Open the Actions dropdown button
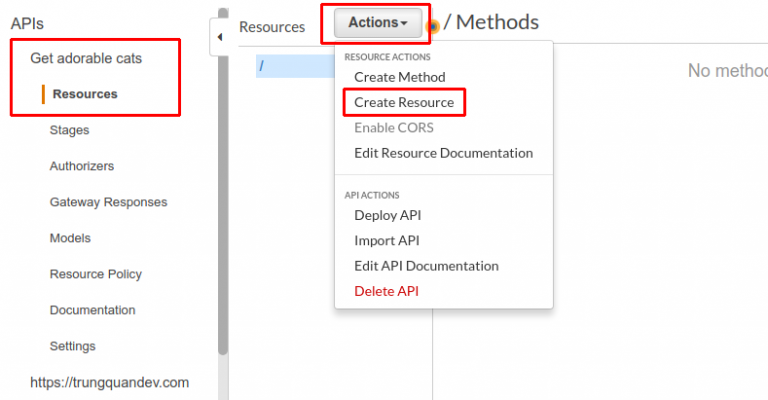The width and height of the screenshot is (768, 400). pos(377,22)
